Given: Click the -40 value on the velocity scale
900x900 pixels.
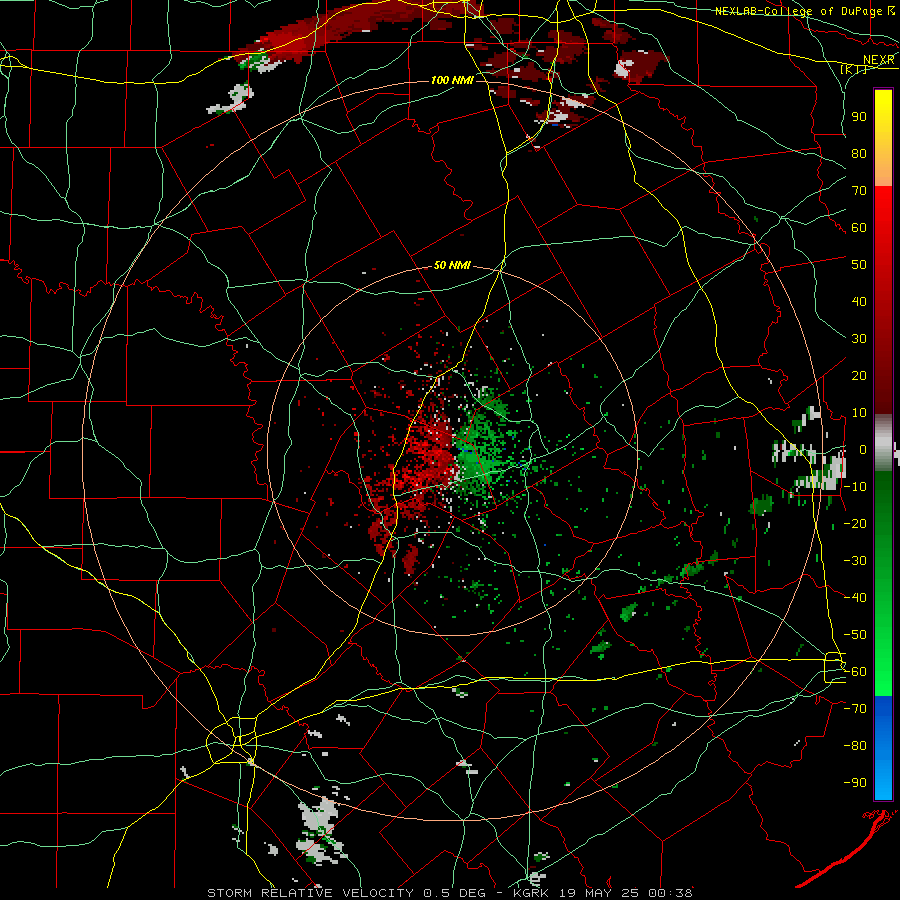Looking at the screenshot, I should point(855,598).
